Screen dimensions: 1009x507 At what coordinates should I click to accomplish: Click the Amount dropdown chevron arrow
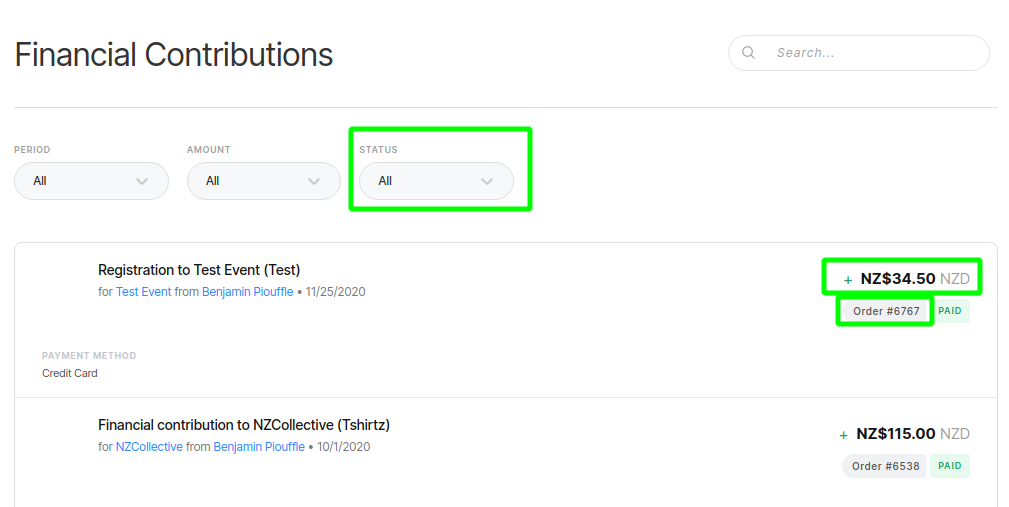click(314, 181)
